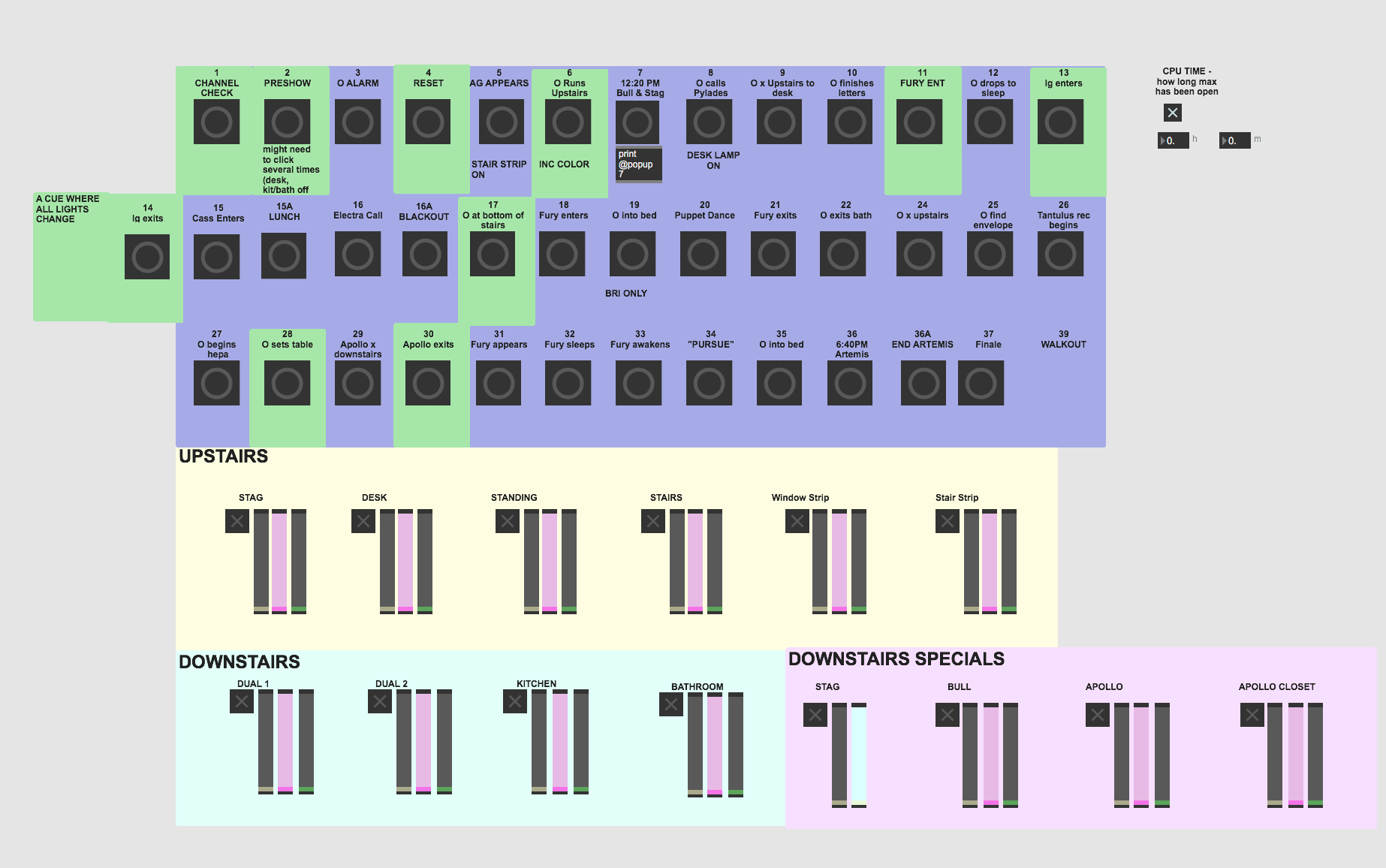Fire cue 4 RESET button
Screen dimensions: 1386x868
[x=428, y=122]
